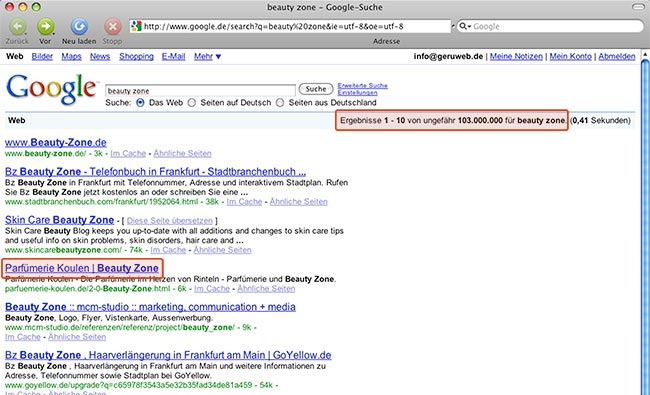Select the Das Web radio button
Screen dimensions: 650x395
pyautogui.click(x=141, y=103)
